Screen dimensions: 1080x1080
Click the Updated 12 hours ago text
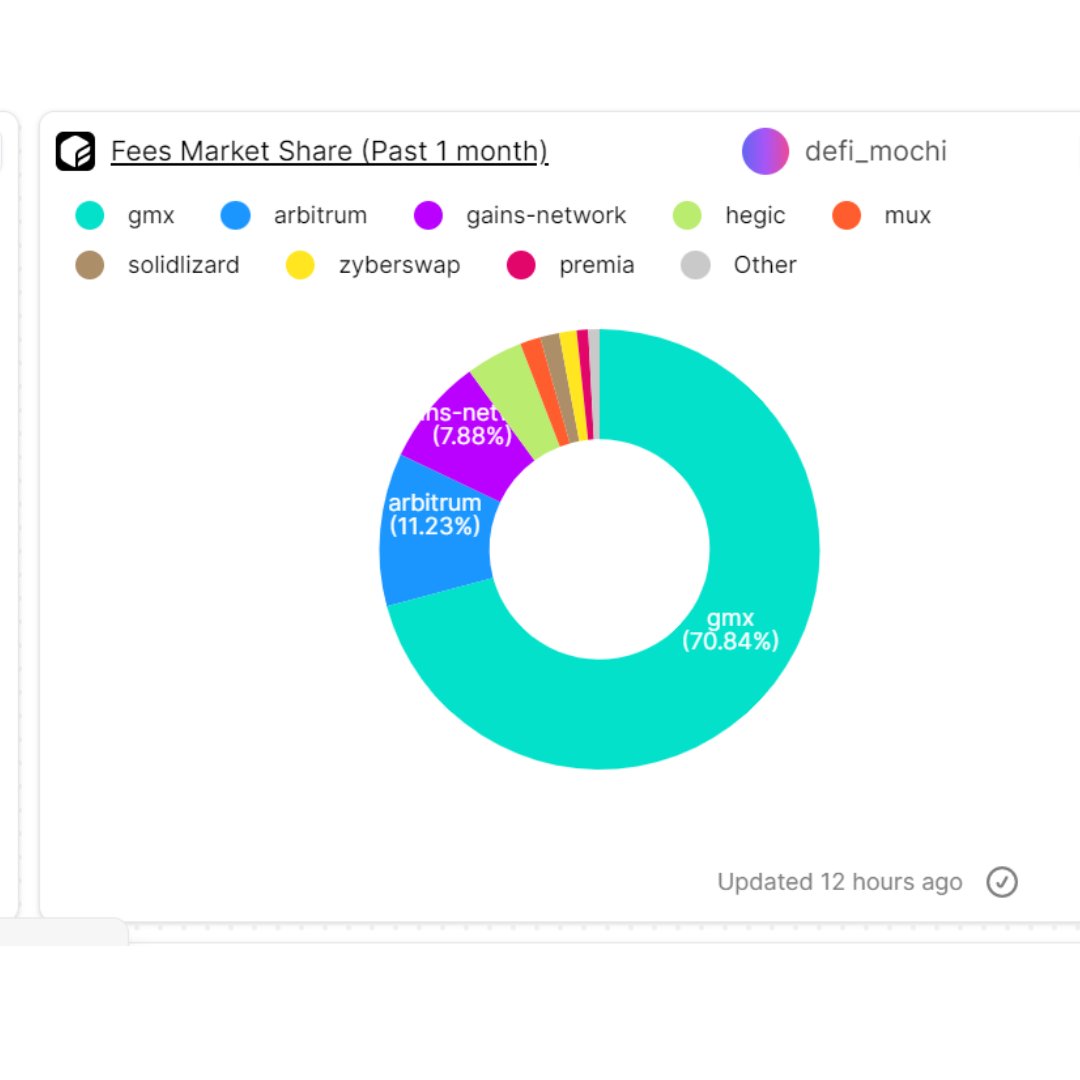pos(839,882)
